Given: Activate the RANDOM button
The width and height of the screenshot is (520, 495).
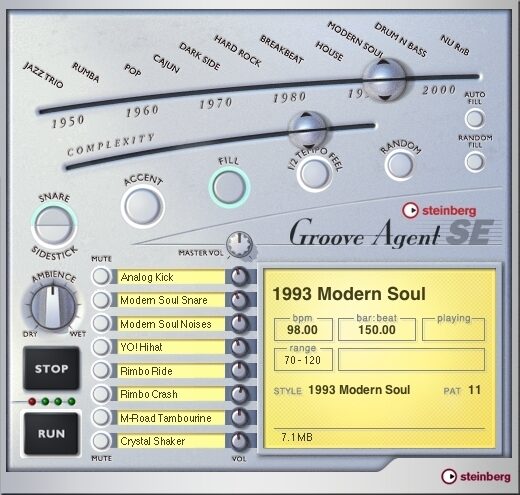Looking at the screenshot, I should tap(400, 165).
